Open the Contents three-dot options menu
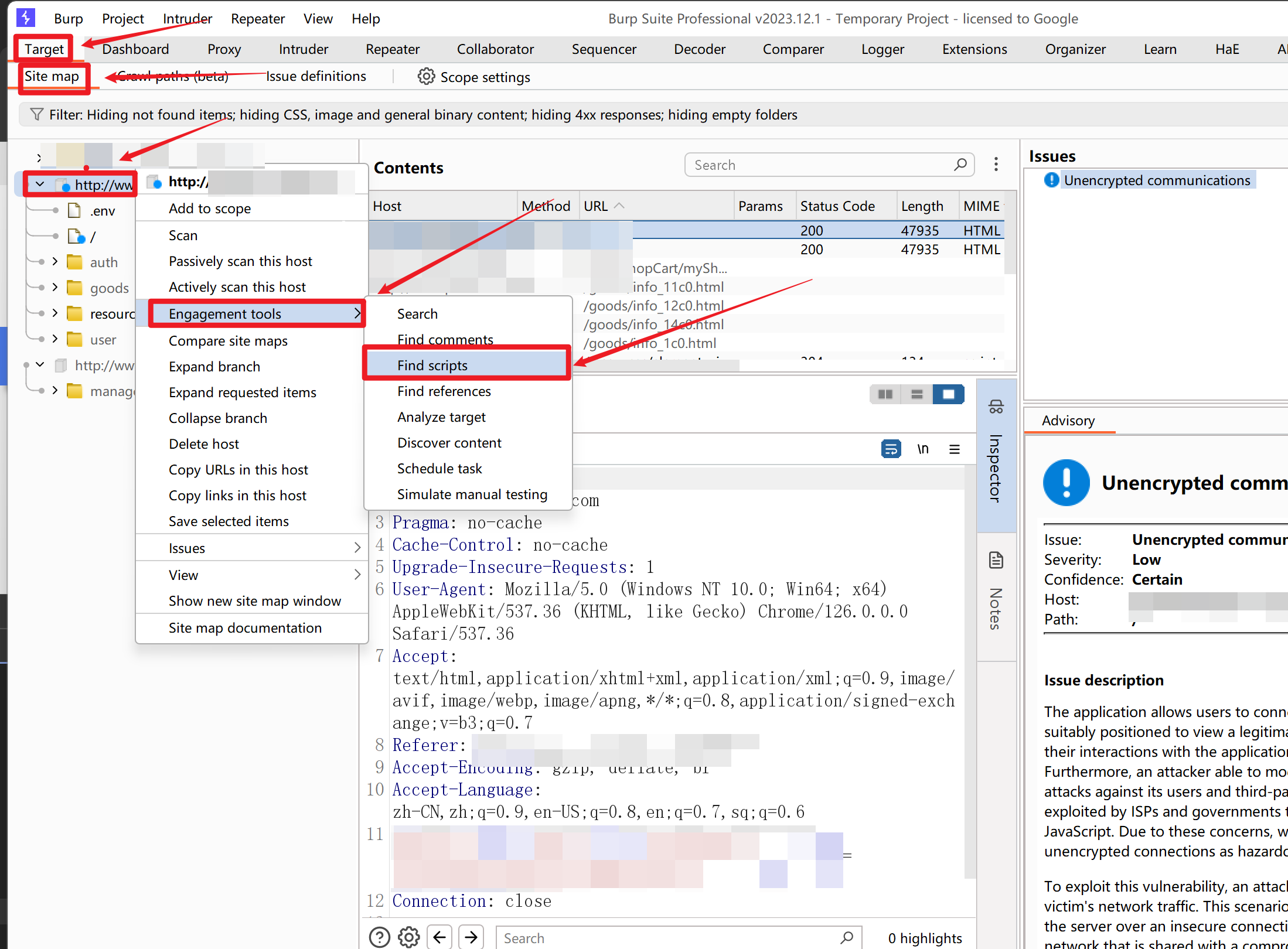The width and height of the screenshot is (1288, 949). click(996, 165)
